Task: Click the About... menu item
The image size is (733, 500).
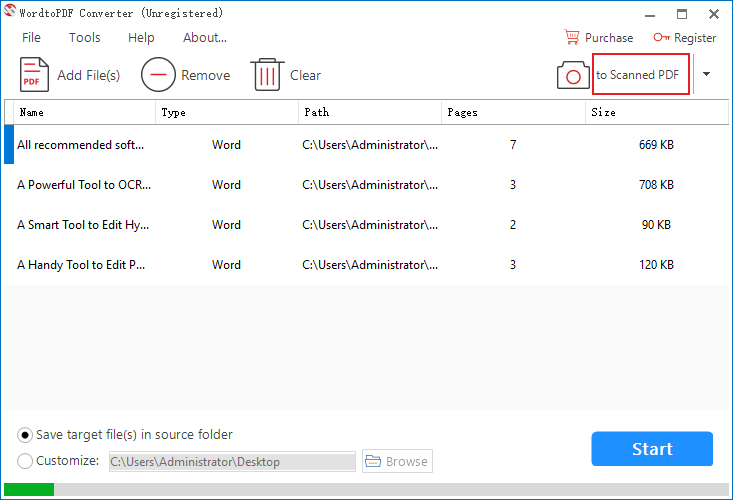Action: 205,37
